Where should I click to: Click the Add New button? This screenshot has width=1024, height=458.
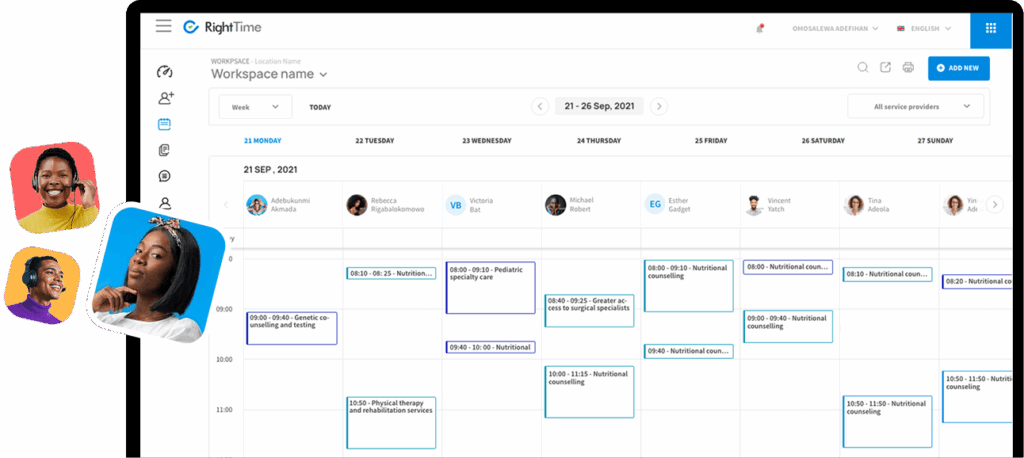pos(958,68)
